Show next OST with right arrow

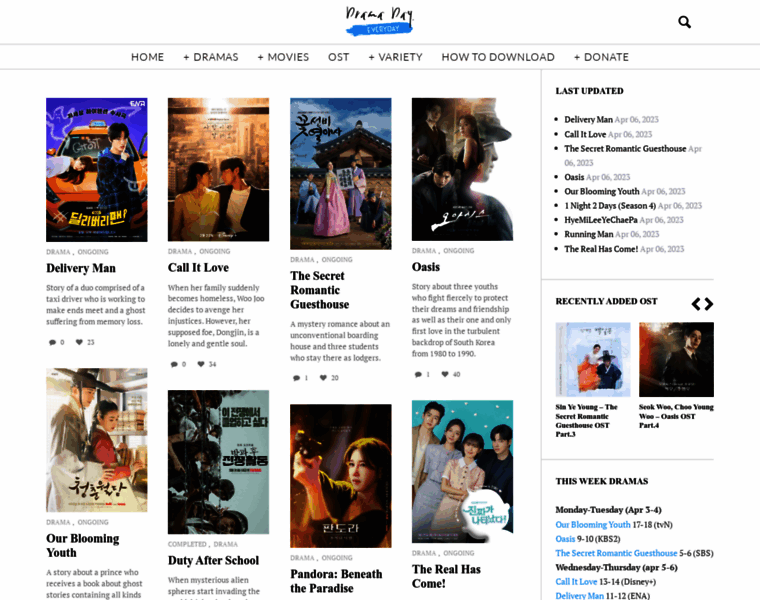[x=709, y=304]
